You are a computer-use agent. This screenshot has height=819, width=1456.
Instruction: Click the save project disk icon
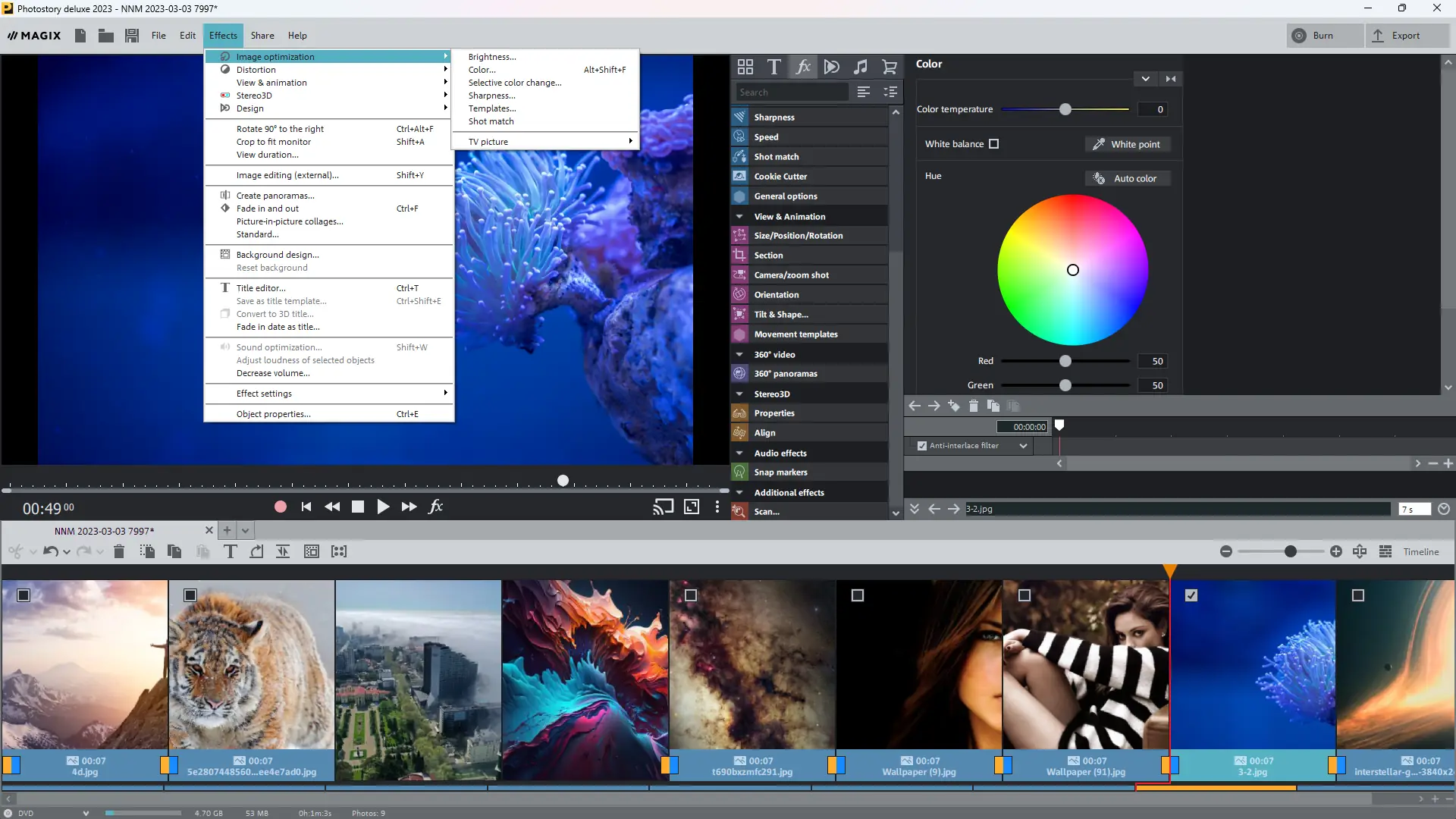pos(132,36)
